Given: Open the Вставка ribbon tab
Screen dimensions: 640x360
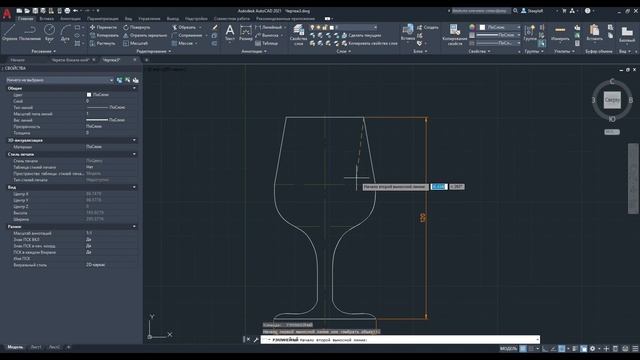Looking at the screenshot, I should coord(47,19).
